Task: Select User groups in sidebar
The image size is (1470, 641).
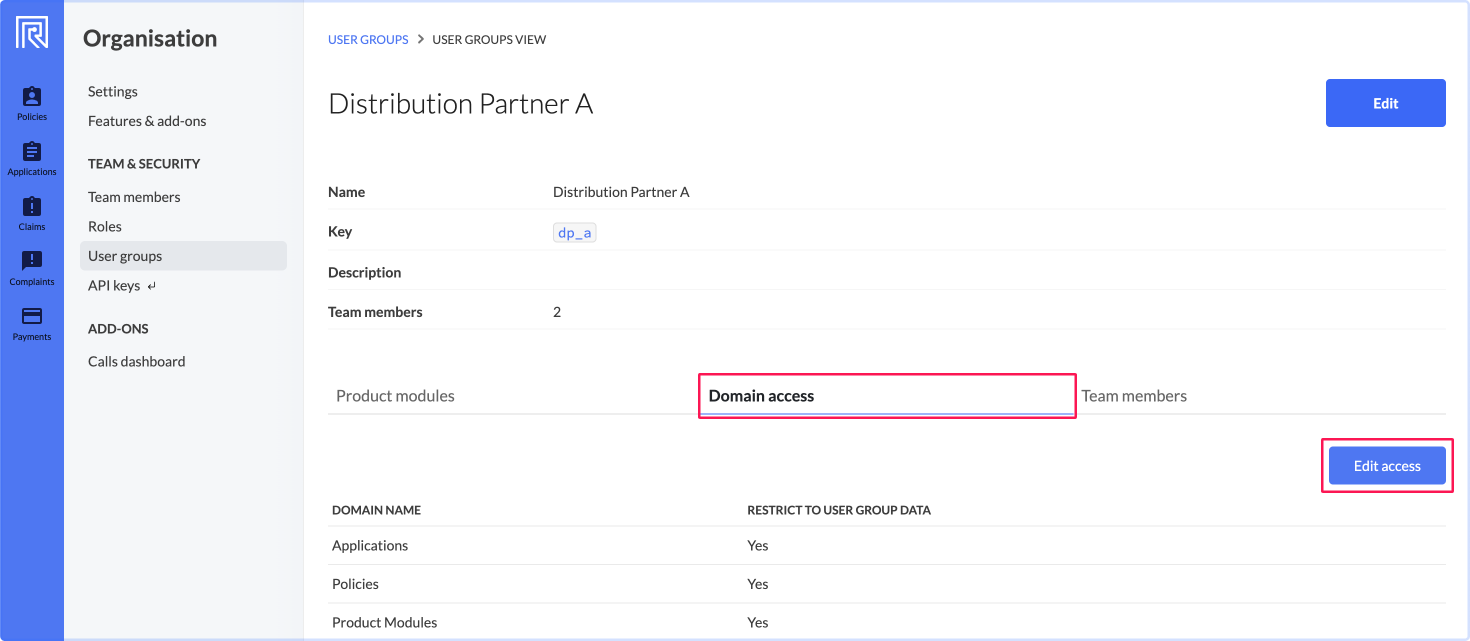Action: coord(183,256)
